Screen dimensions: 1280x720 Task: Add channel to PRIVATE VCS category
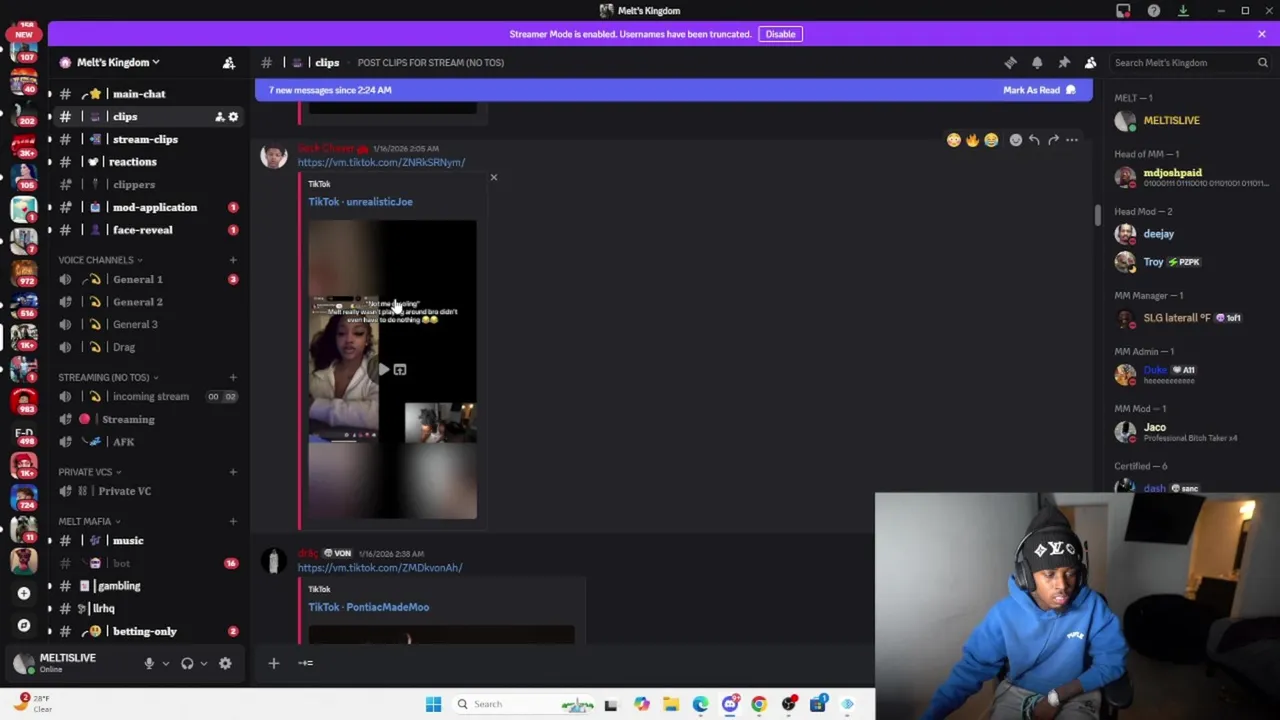233,472
